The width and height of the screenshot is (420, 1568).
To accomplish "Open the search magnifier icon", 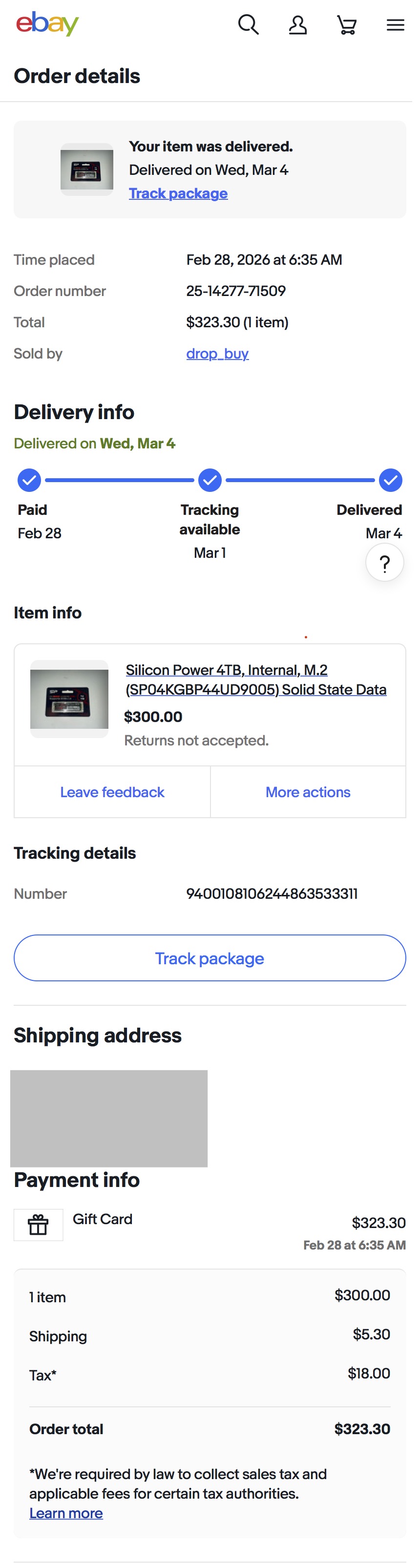I will [x=249, y=25].
